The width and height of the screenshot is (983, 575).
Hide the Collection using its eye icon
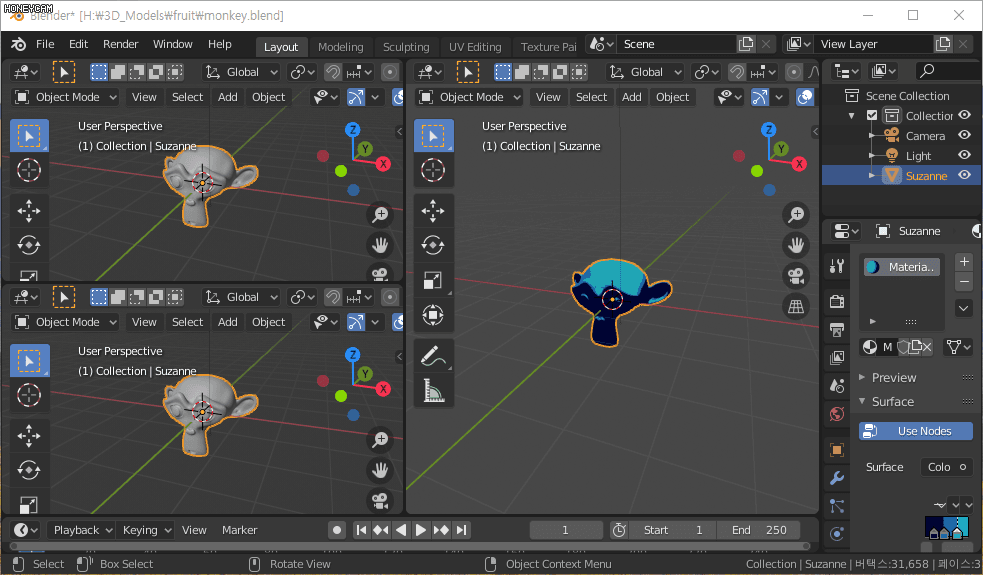(965, 115)
